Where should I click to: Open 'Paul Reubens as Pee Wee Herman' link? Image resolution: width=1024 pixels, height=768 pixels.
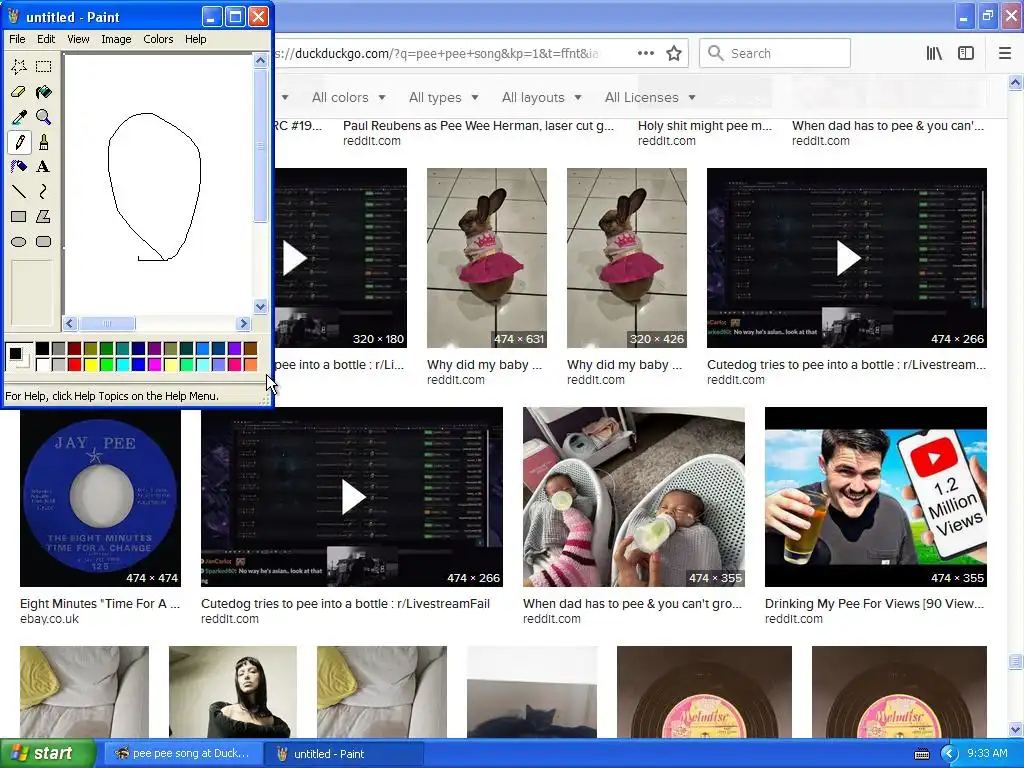478,125
